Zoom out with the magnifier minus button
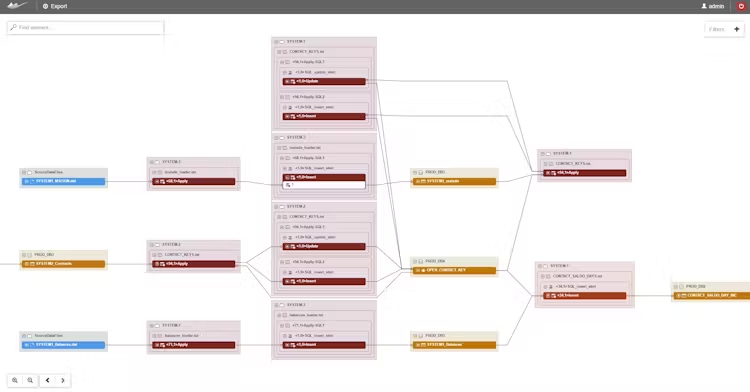Viewport: 750px width, 392px height. tap(30, 381)
